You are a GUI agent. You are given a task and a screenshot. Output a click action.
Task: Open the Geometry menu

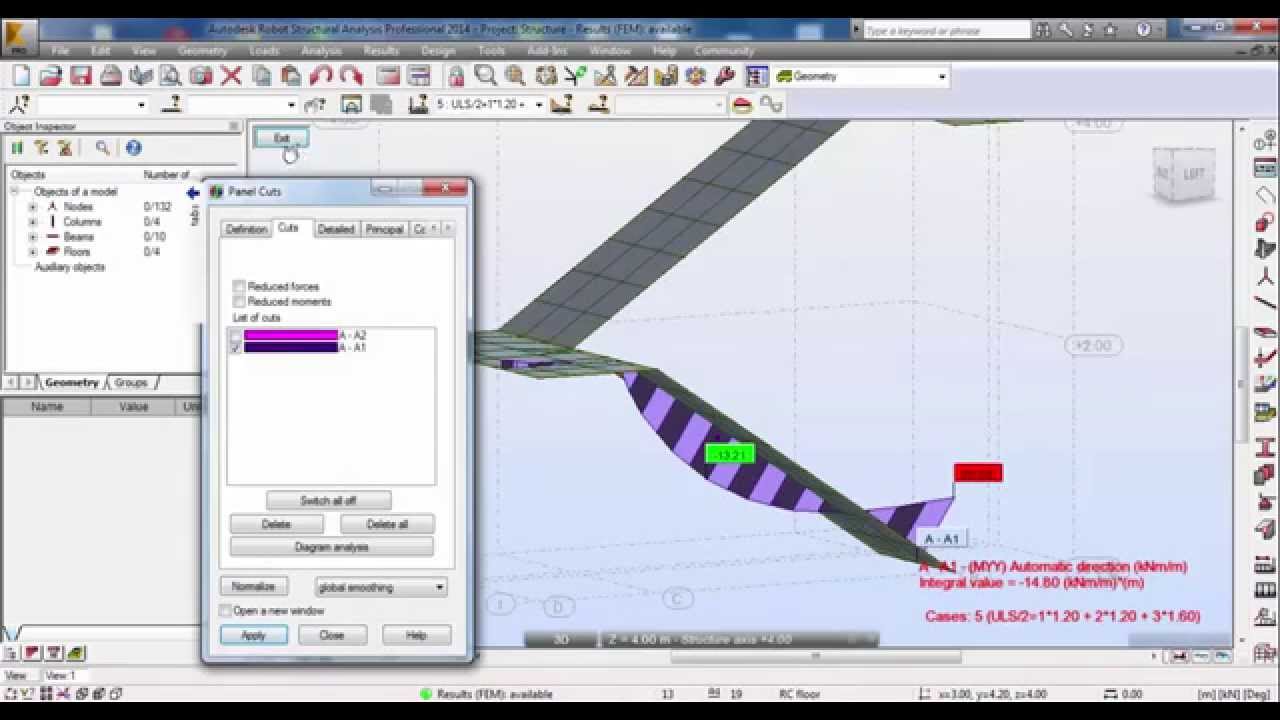point(202,50)
